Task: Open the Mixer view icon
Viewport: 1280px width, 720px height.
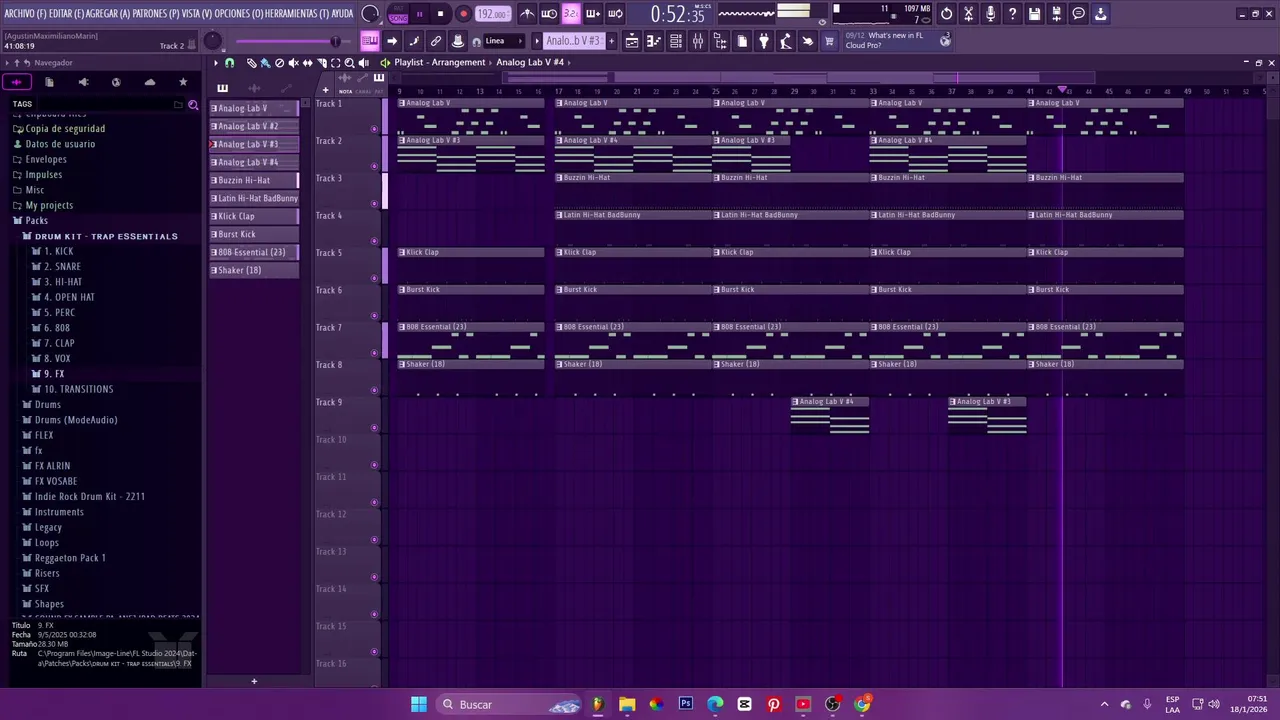Action: [x=698, y=41]
